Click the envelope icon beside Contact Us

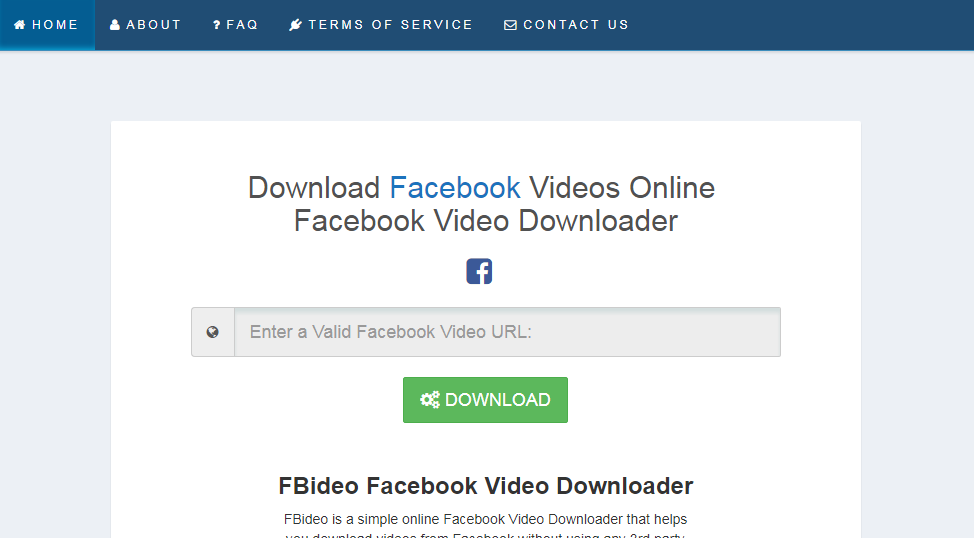click(510, 25)
